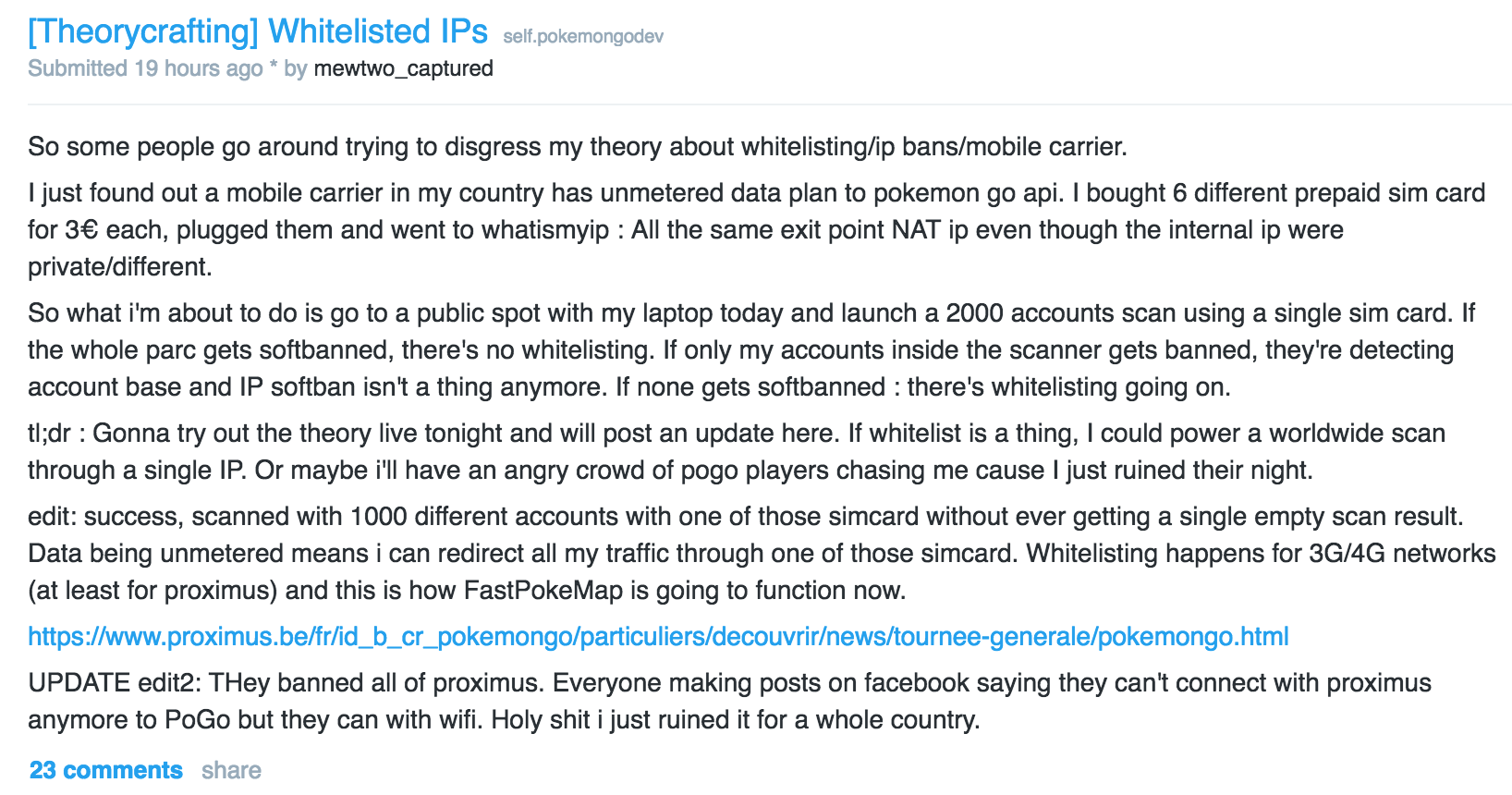Click the paragraph starting 'So some people'
The width and height of the screenshot is (1512, 795).
click(578, 147)
